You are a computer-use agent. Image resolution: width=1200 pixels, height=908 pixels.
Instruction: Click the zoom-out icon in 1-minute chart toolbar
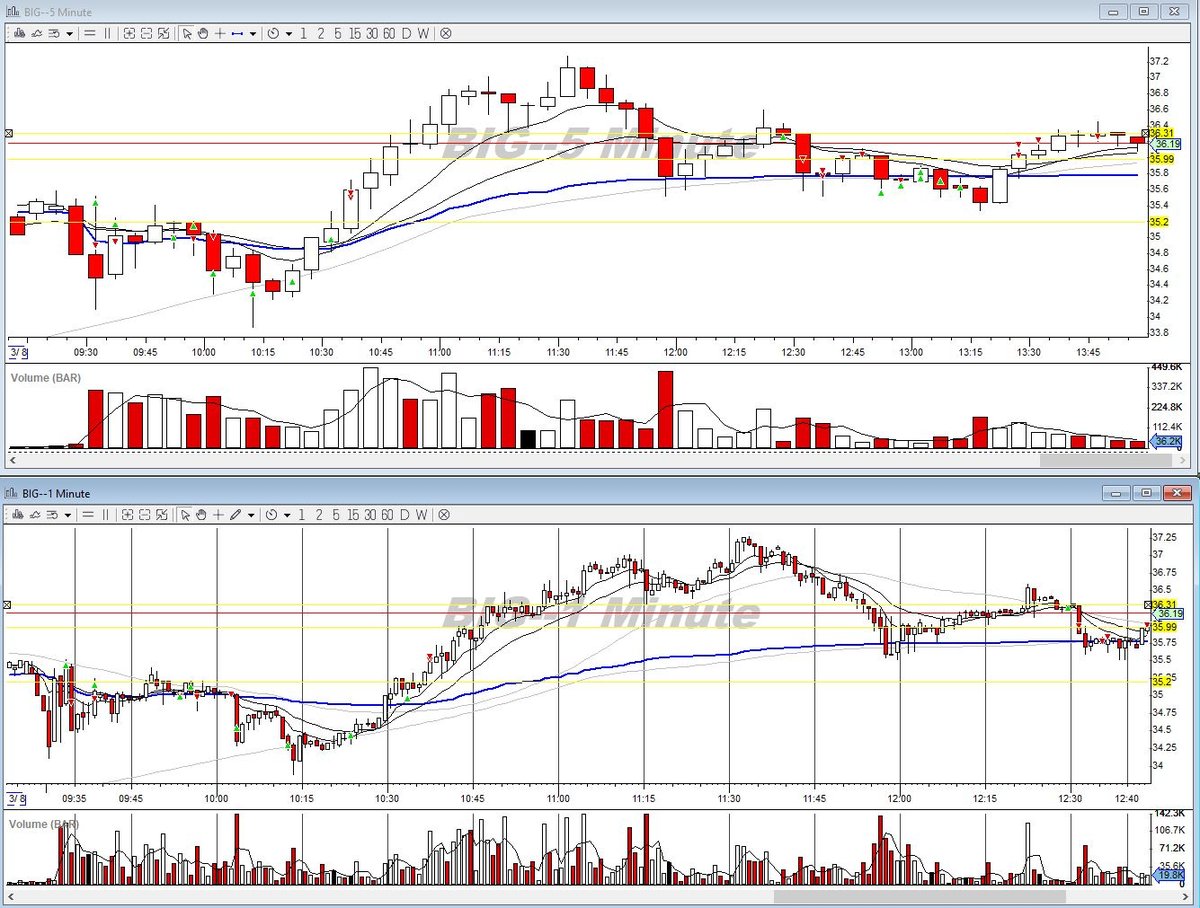[x=145, y=516]
